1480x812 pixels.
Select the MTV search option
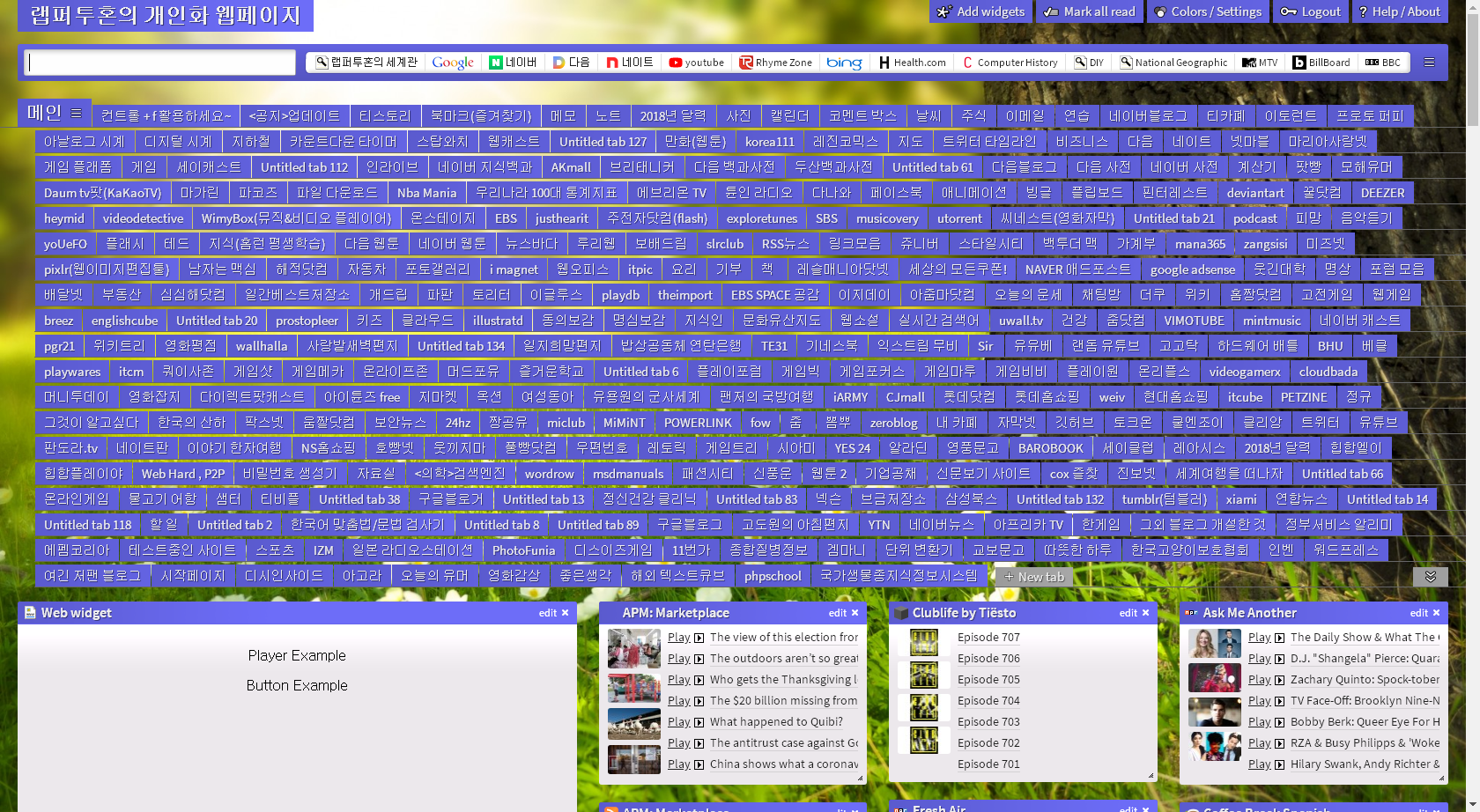point(1260,63)
